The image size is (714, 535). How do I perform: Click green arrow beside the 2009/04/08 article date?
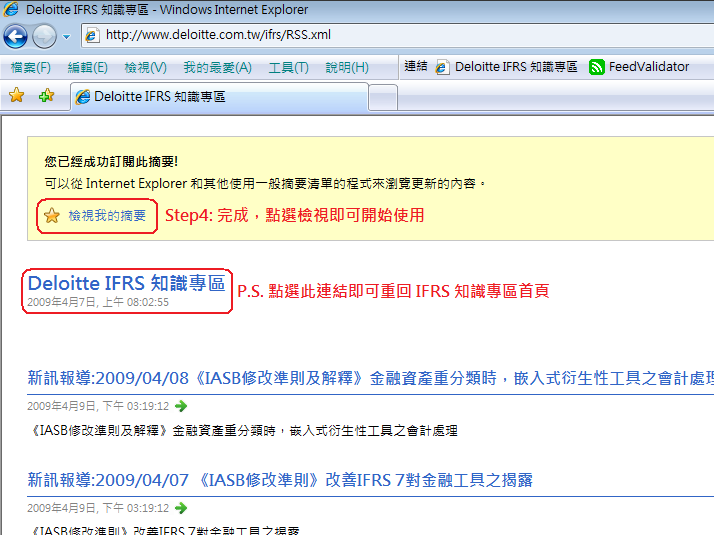click(181, 406)
